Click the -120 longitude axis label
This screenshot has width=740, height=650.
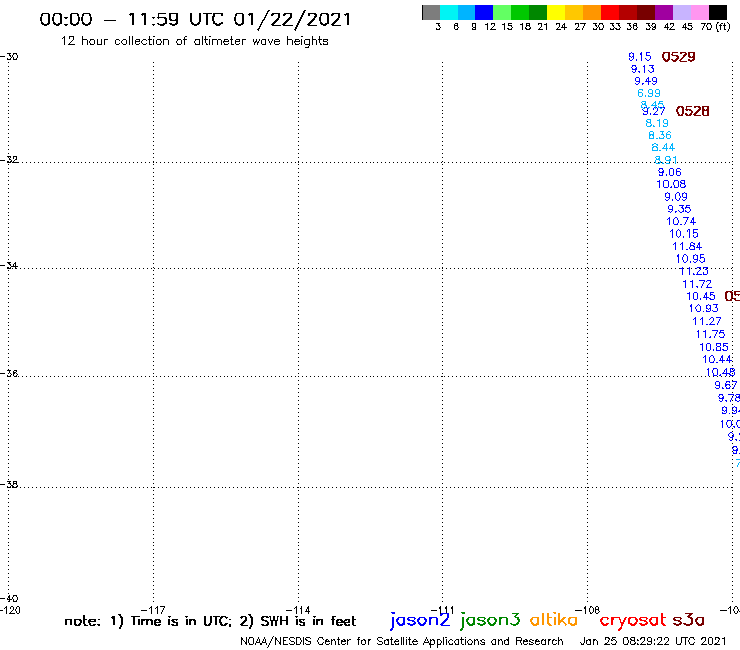(x=10, y=610)
